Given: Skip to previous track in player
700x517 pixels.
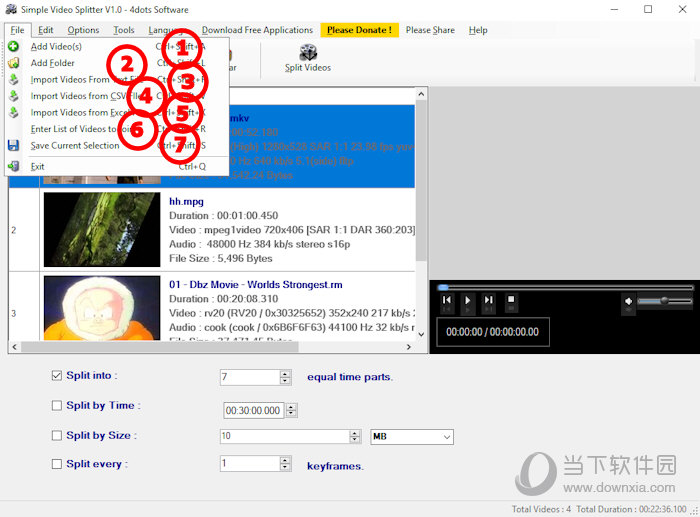Looking at the screenshot, I should (x=446, y=300).
